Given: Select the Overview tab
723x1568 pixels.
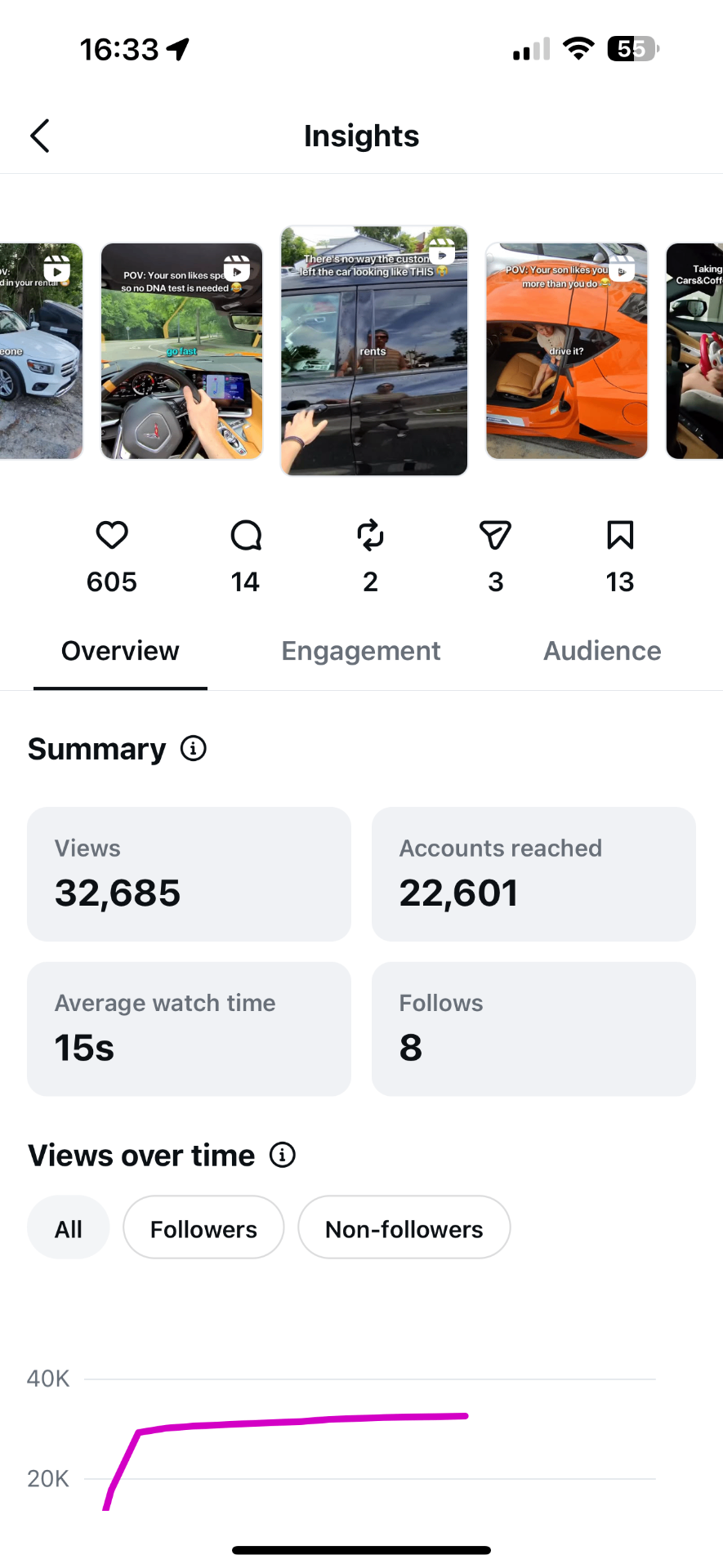Looking at the screenshot, I should 120,651.
